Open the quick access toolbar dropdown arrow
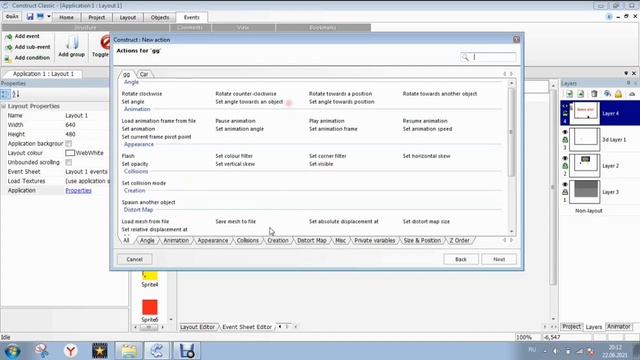 (x=49, y=17)
